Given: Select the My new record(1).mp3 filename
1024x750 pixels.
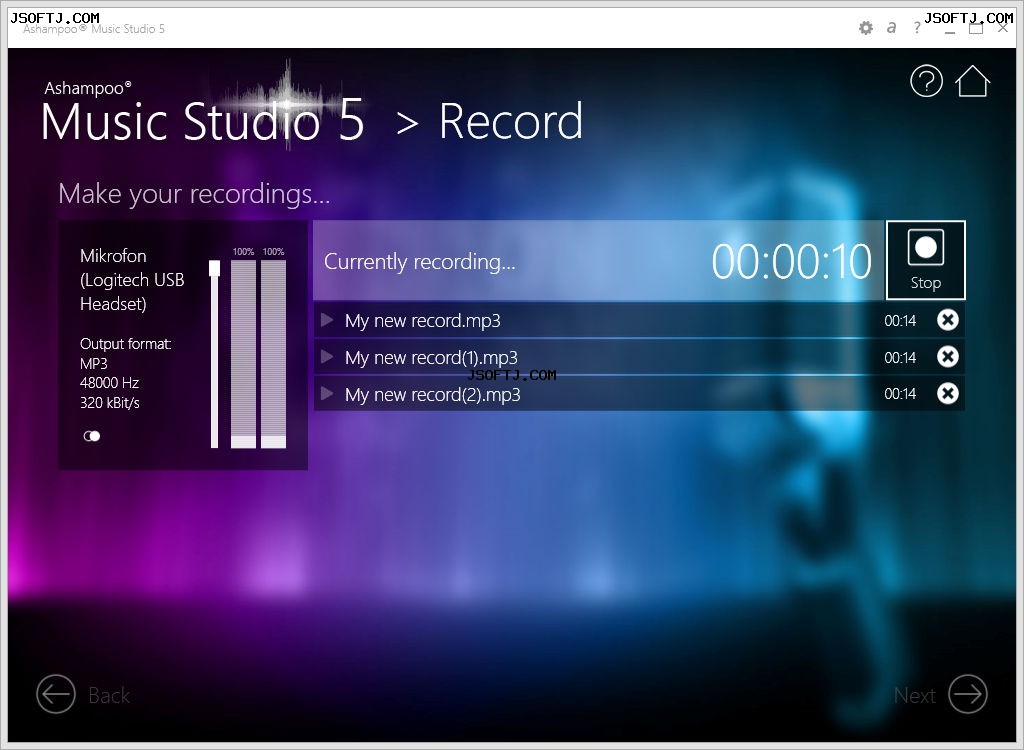Looking at the screenshot, I should 431,357.
